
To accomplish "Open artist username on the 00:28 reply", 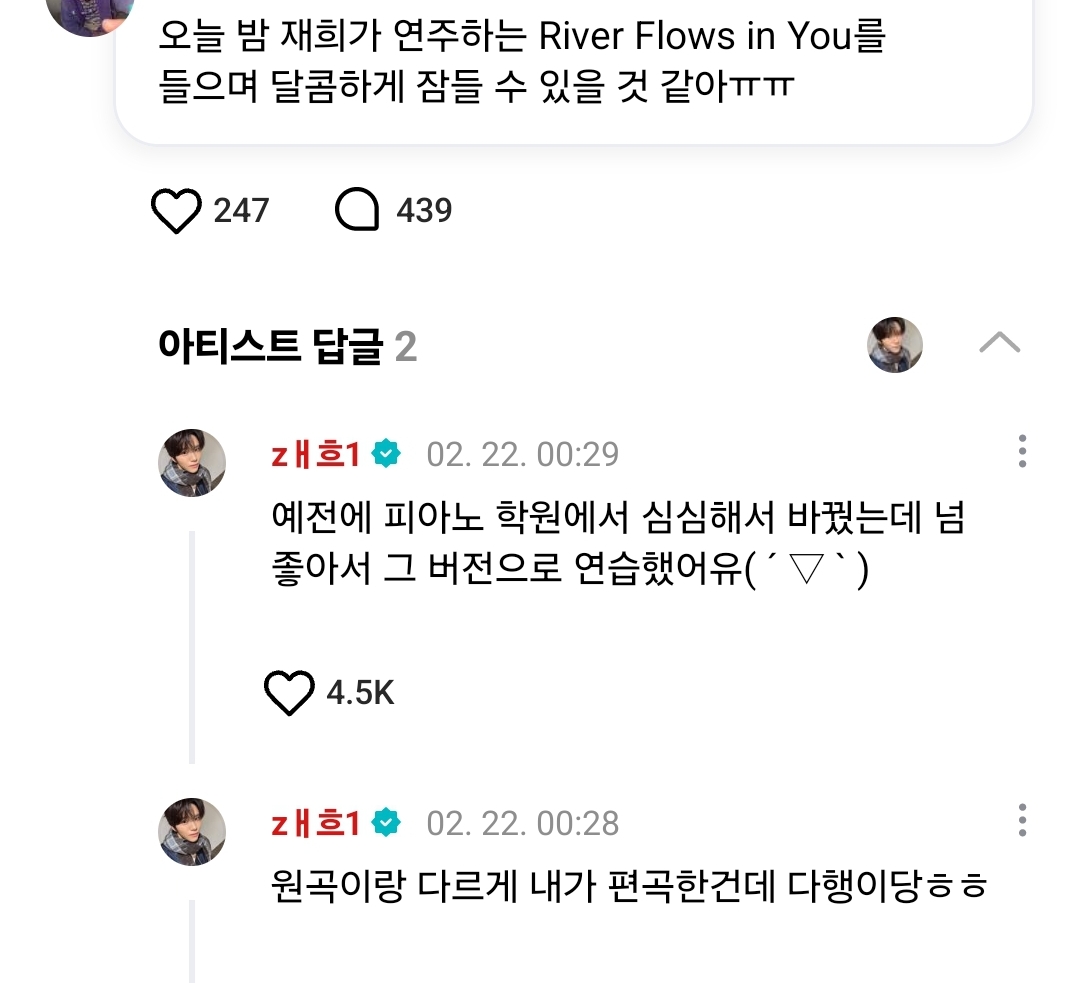I will 314,823.
